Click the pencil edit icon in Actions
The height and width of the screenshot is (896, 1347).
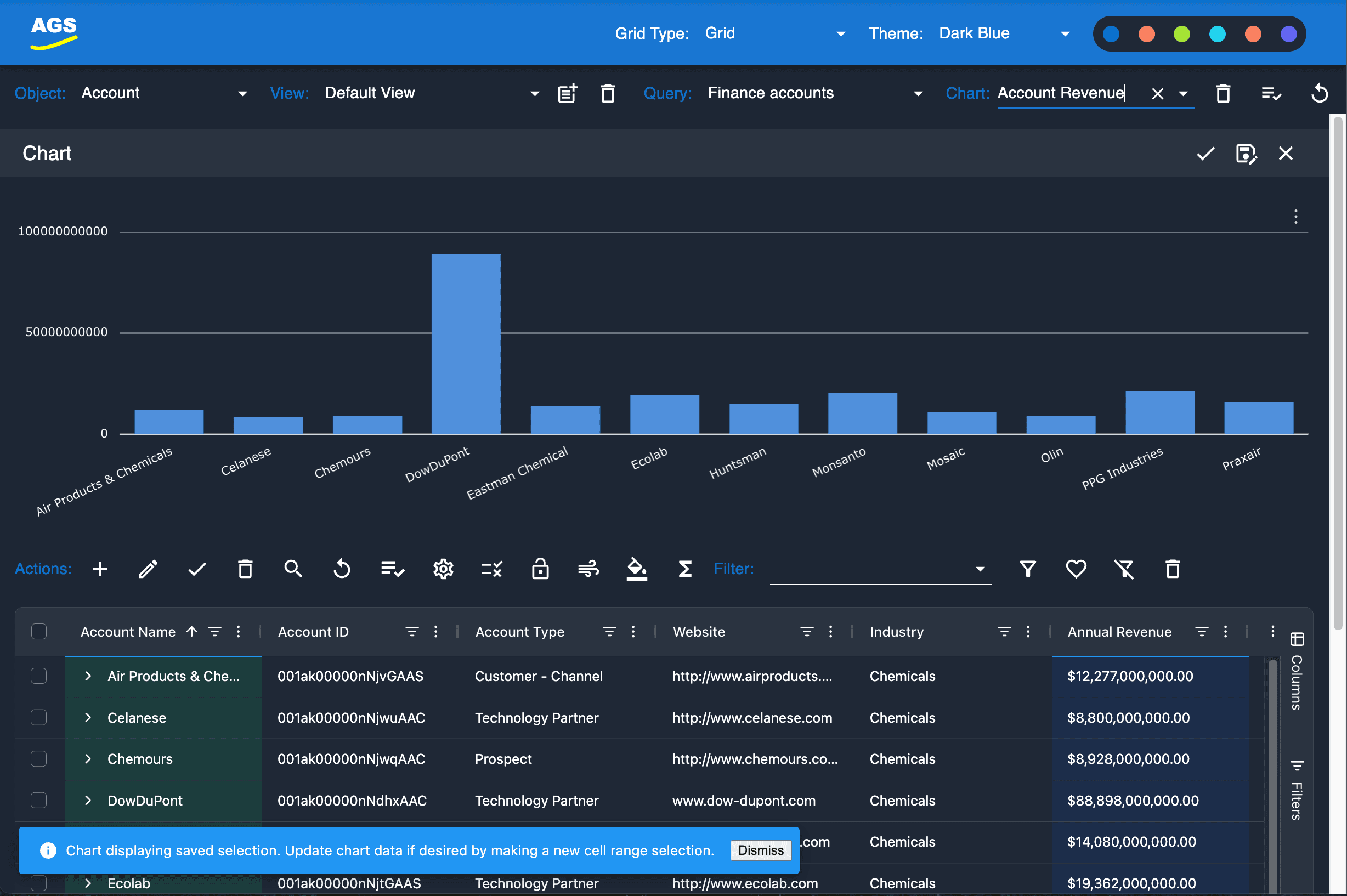pyautogui.click(x=148, y=569)
